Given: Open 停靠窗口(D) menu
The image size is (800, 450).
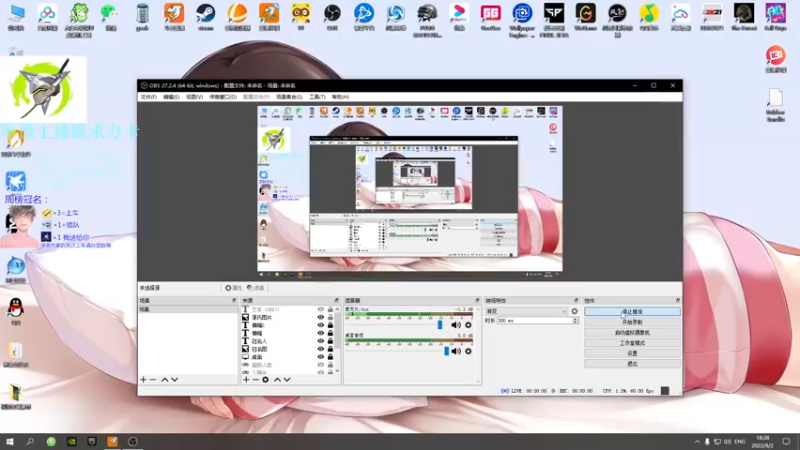Looking at the screenshot, I should [x=223, y=97].
